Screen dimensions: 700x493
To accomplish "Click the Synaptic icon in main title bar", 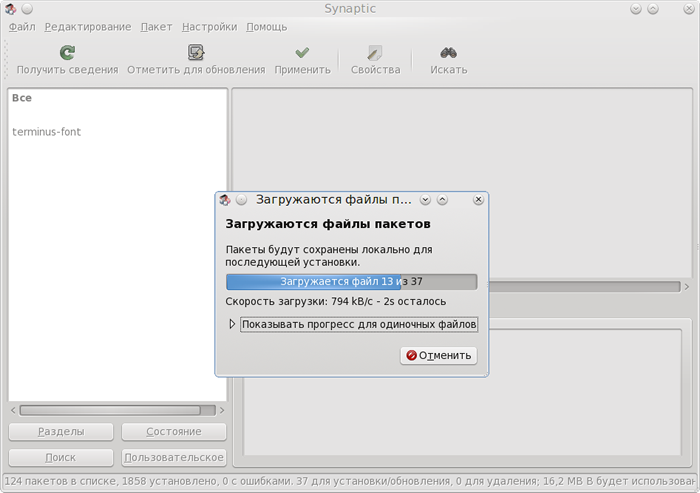I will (10, 9).
